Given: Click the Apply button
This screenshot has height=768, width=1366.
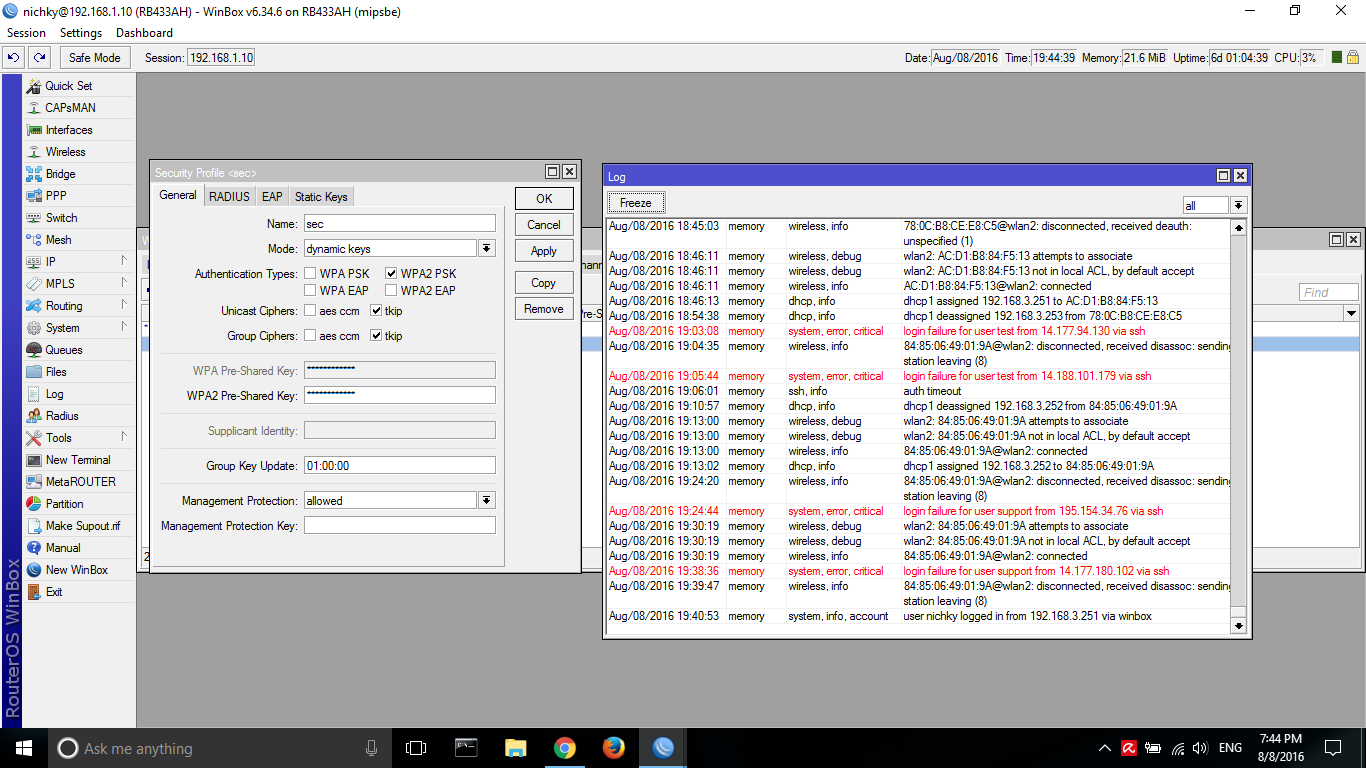Looking at the screenshot, I should pyautogui.click(x=544, y=251).
